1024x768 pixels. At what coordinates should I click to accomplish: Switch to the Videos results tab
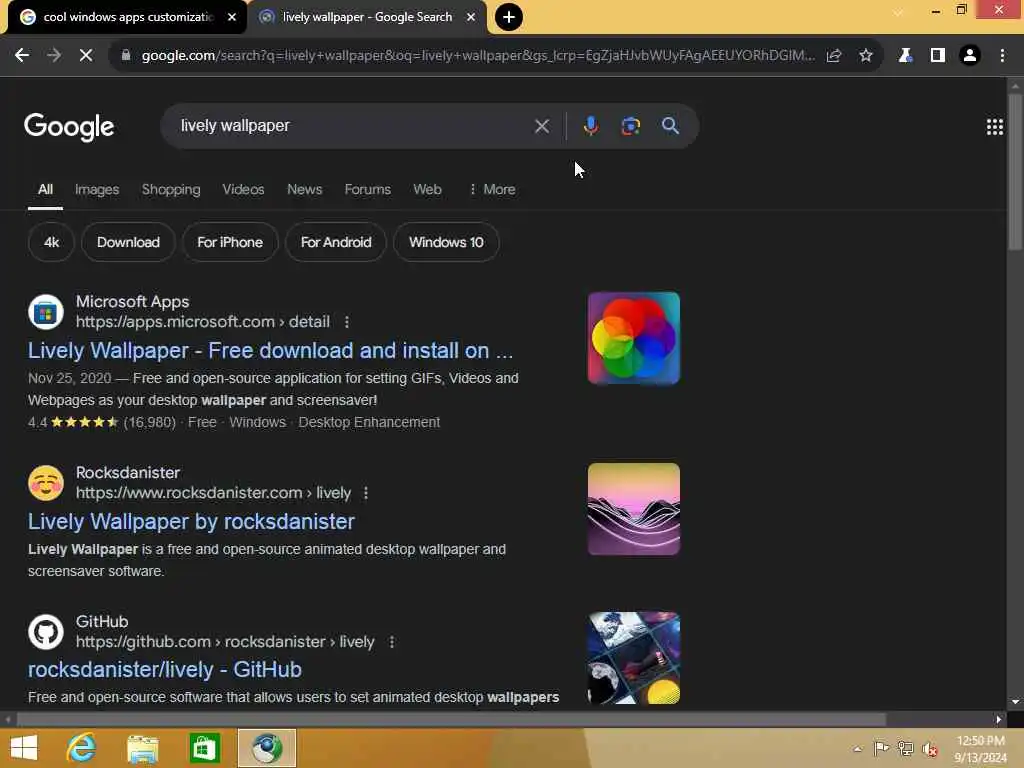243,189
